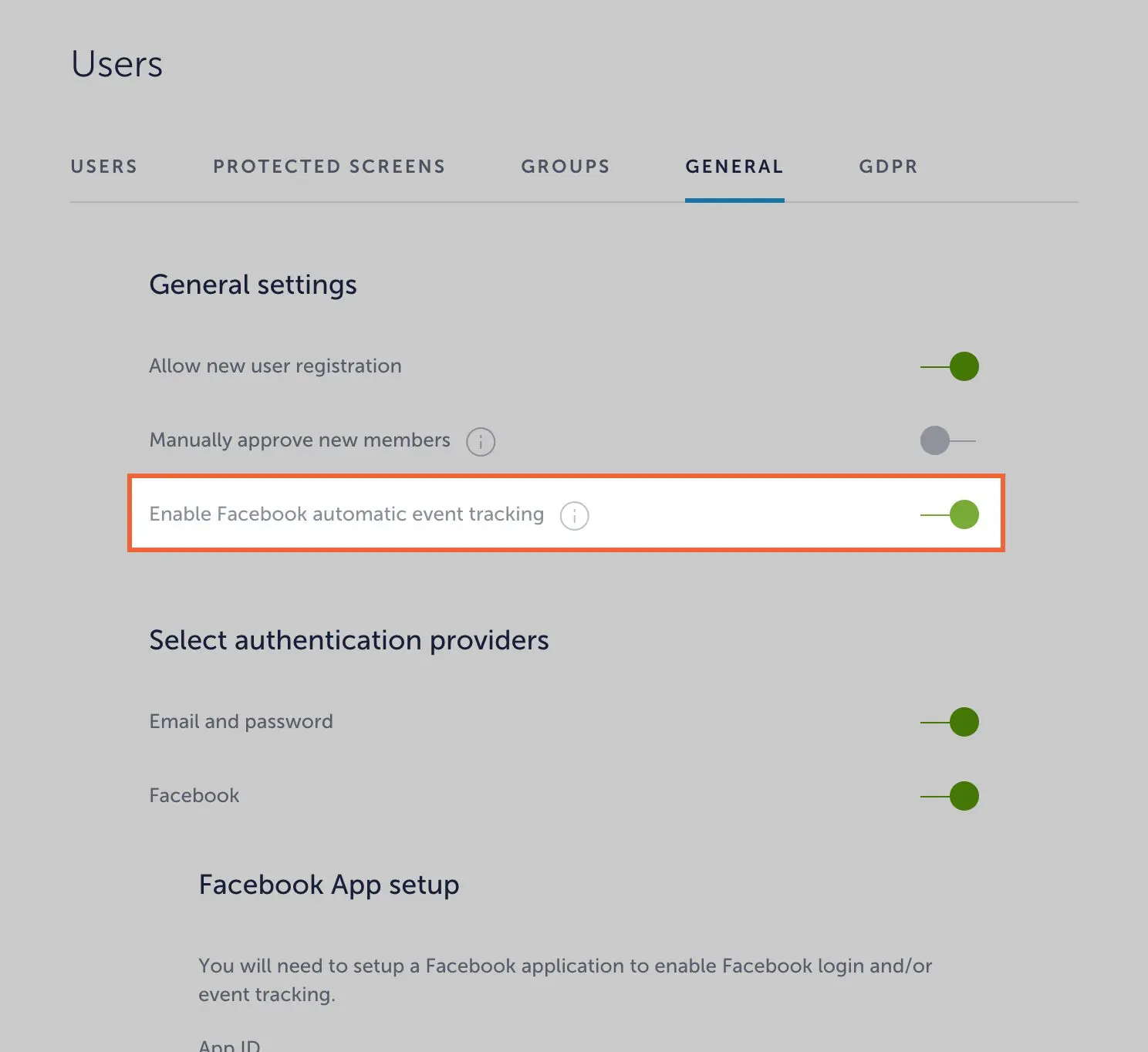Click the Email and password label text
The height and width of the screenshot is (1052, 1148).
[241, 721]
